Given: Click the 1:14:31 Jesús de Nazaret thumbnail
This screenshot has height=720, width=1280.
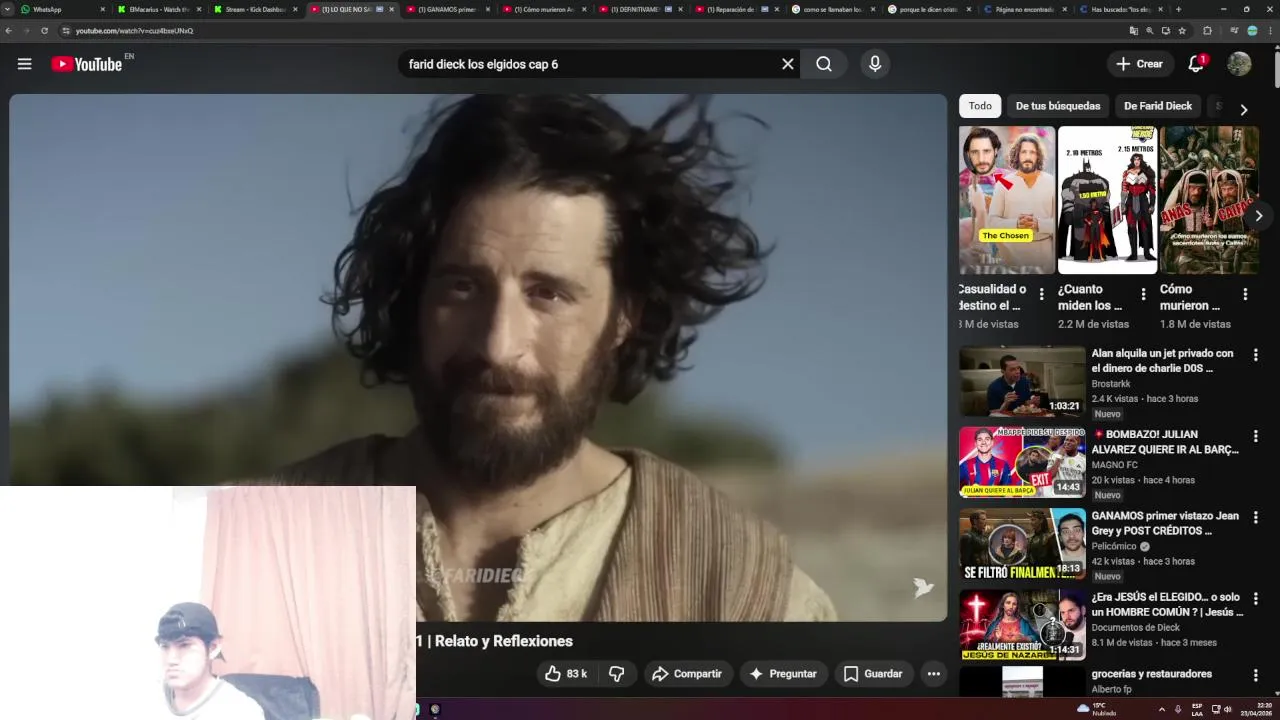Looking at the screenshot, I should point(1022,625).
